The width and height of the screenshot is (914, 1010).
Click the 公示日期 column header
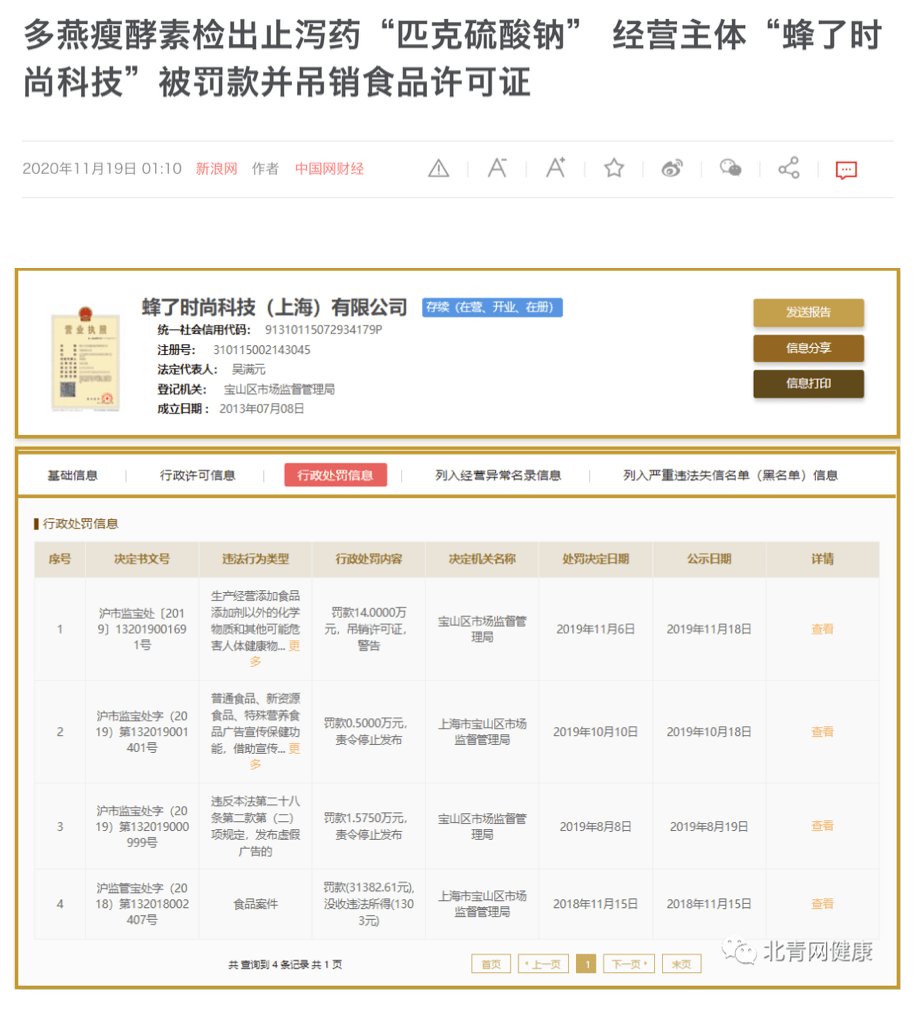click(709, 559)
